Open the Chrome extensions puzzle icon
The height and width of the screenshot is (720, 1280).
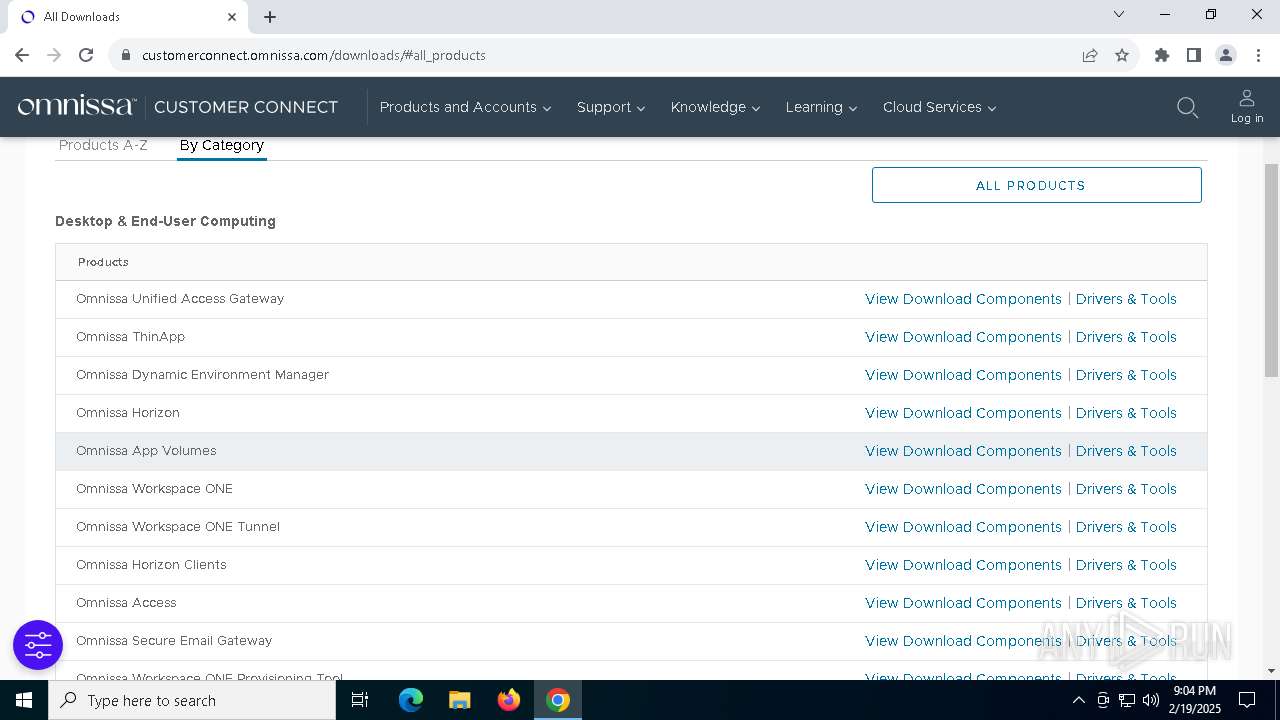1162,55
